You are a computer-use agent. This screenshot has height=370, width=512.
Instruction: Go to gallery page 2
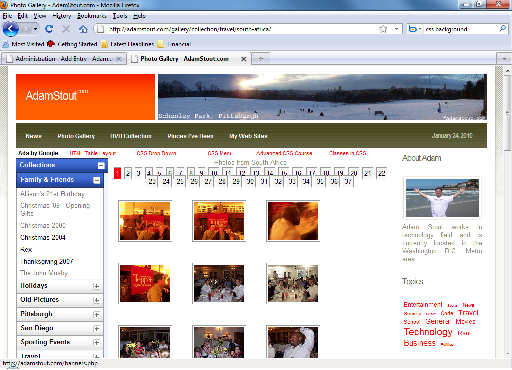pos(128,173)
